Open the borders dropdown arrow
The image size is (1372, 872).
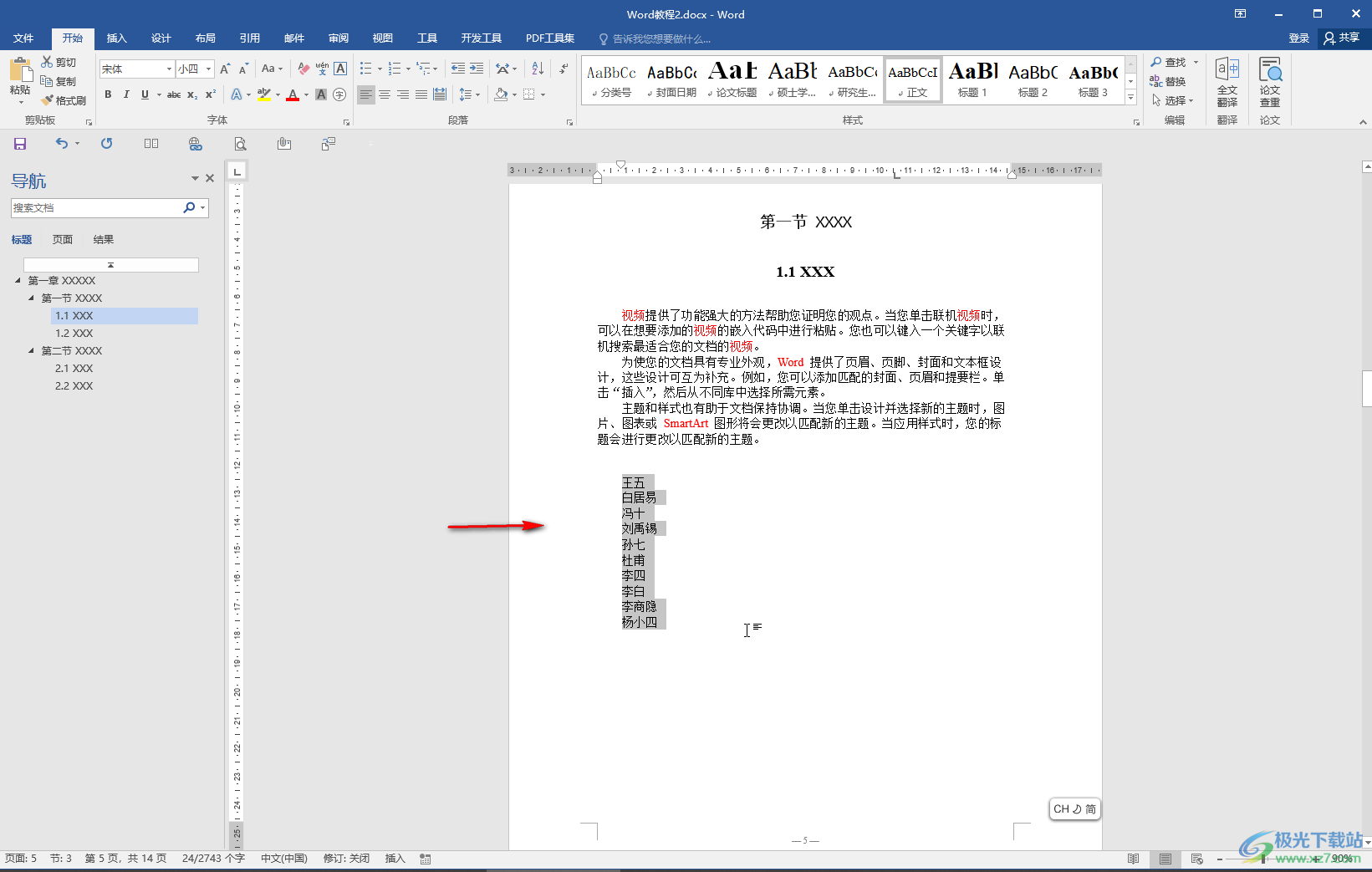[543, 94]
